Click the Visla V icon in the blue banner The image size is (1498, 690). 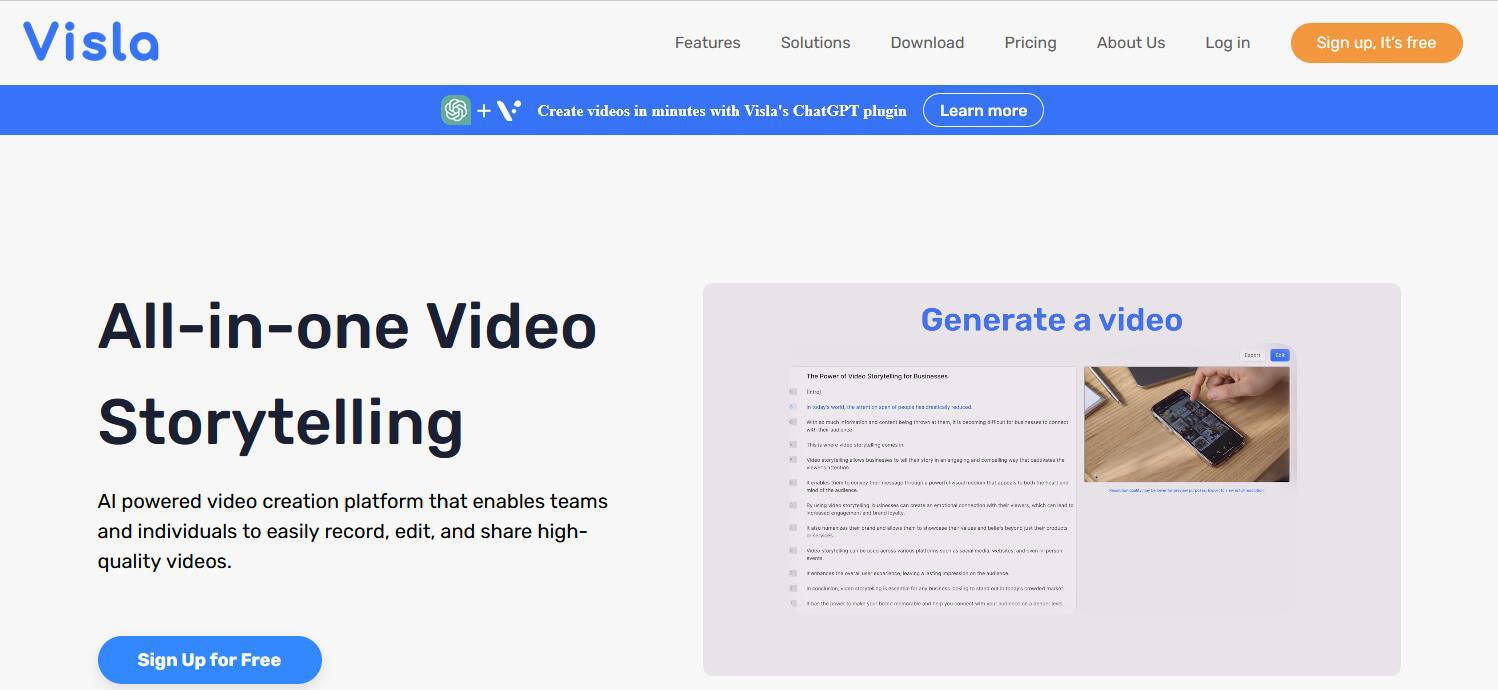509,110
